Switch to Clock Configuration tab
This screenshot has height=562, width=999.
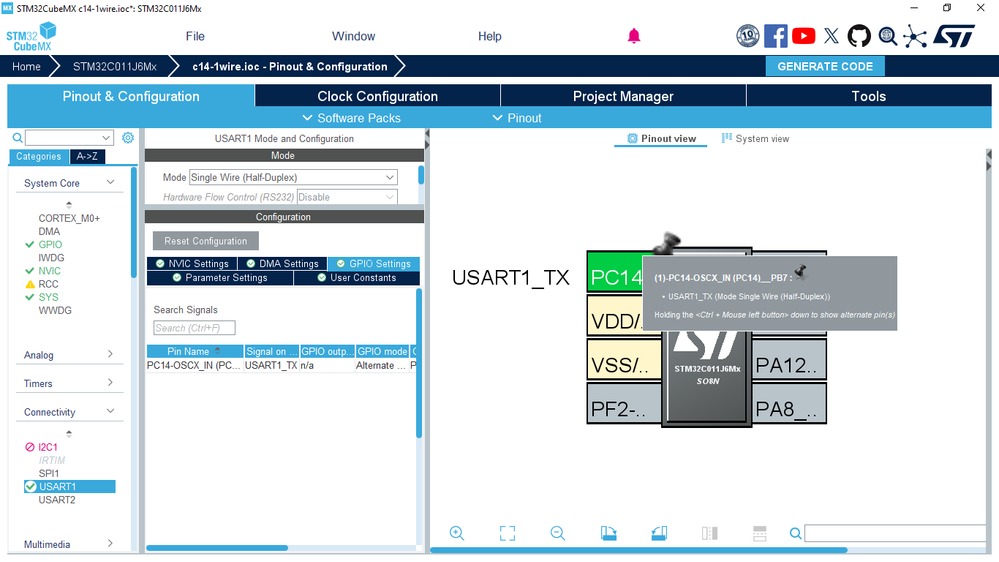coord(377,96)
